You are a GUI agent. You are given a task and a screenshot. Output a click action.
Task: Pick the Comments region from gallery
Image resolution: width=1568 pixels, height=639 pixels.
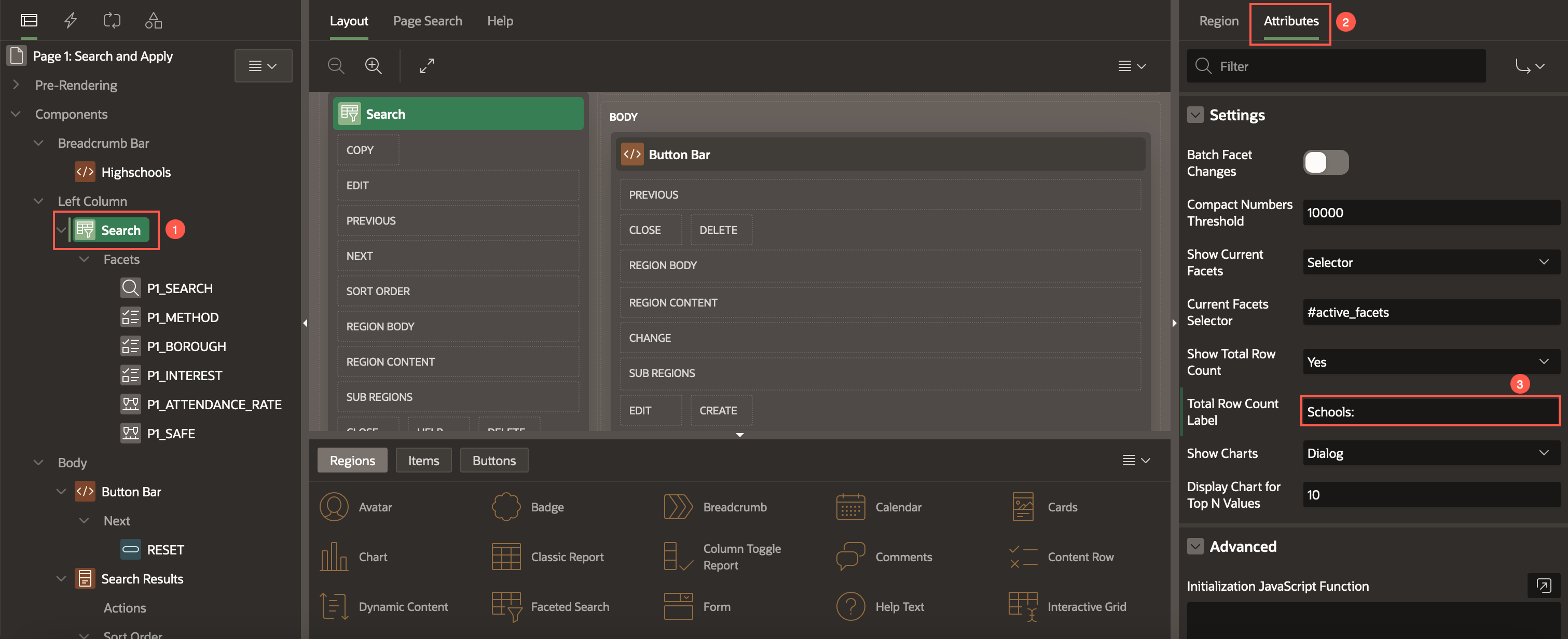tap(885, 557)
